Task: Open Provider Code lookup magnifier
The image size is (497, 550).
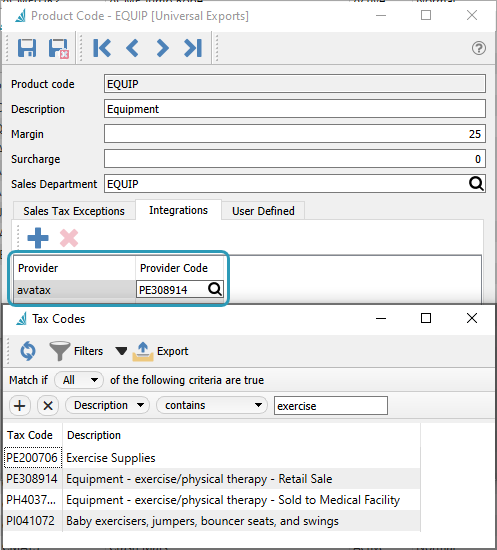Action: point(215,289)
